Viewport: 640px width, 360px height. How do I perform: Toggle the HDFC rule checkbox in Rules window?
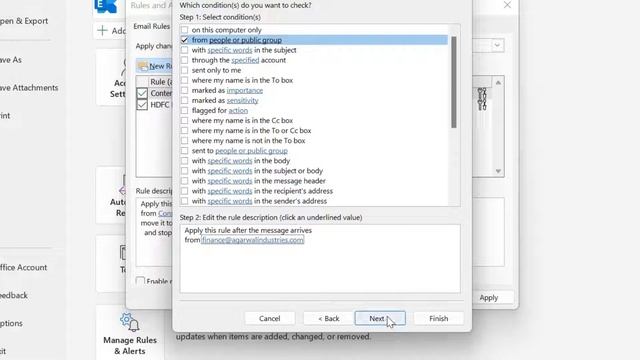[x=142, y=105]
